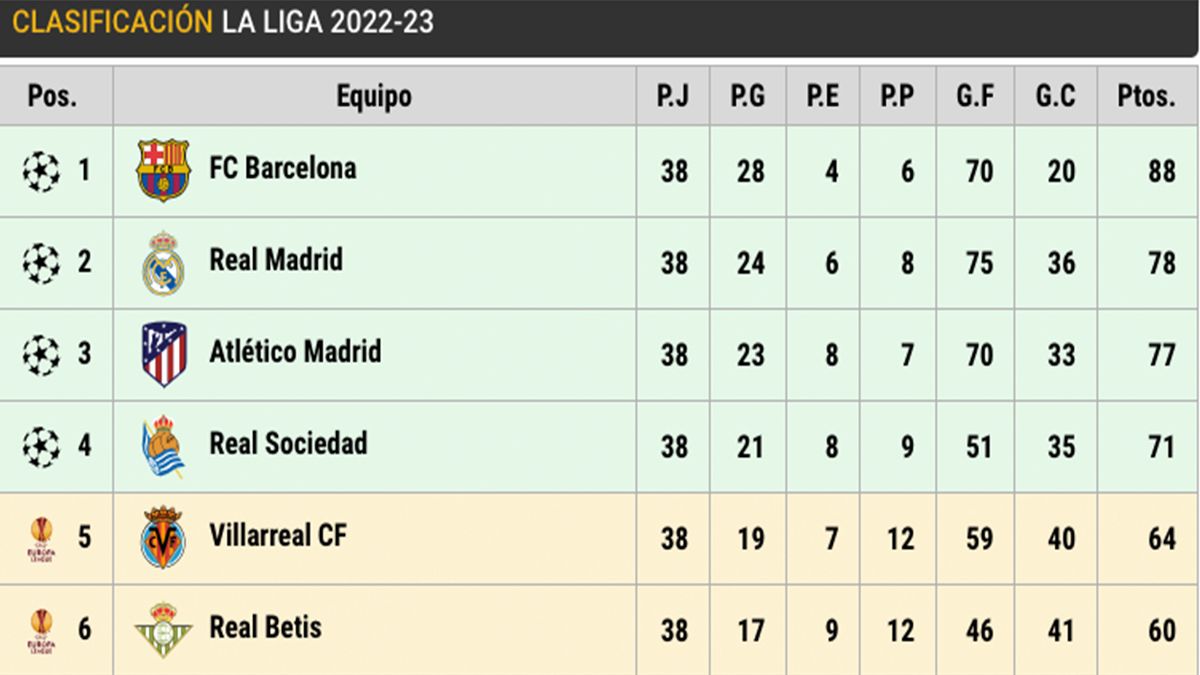Click Champions League icon beside position 4

click(41, 447)
